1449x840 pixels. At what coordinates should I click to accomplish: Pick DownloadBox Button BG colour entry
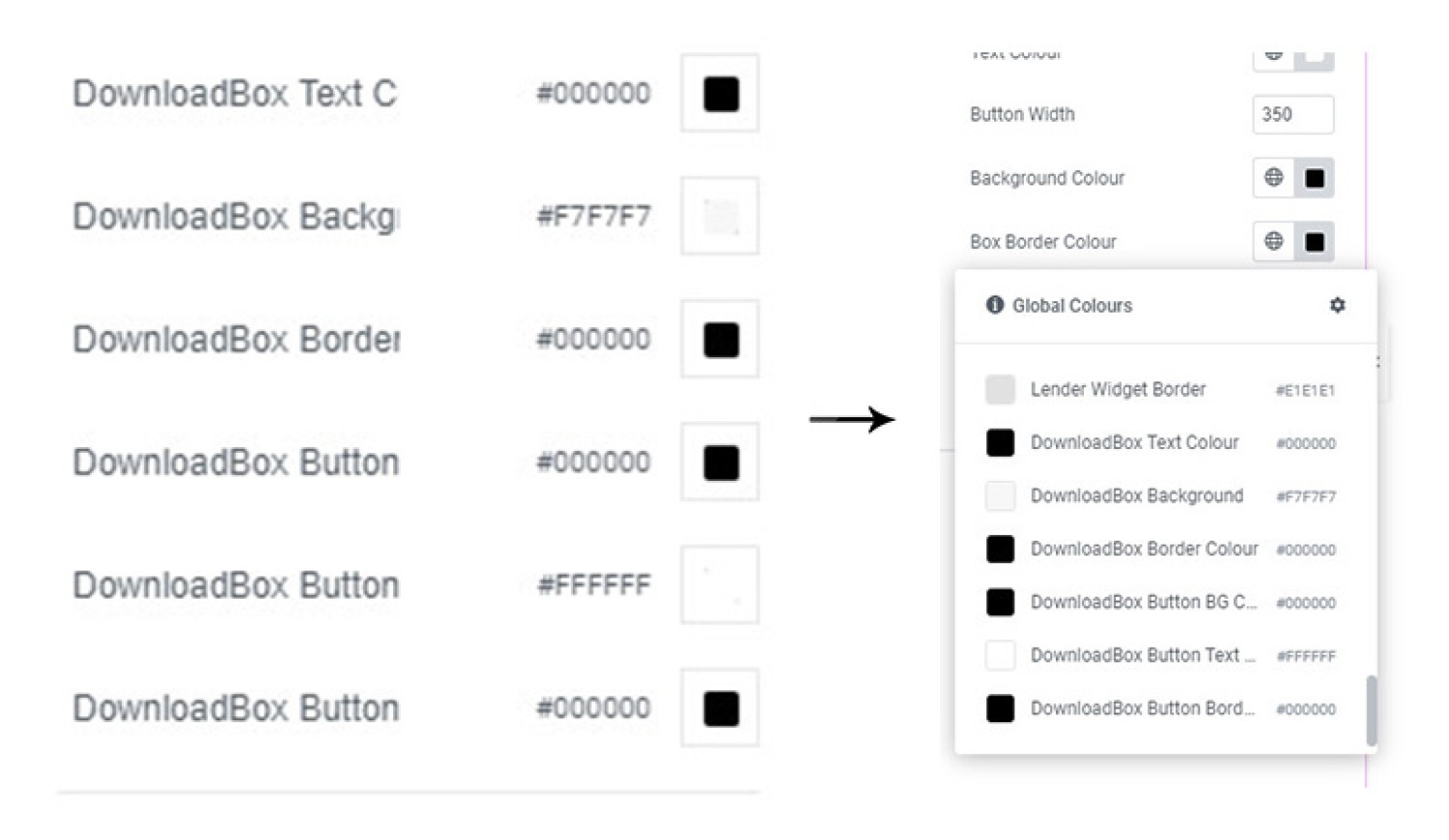pyautogui.click(x=1160, y=602)
